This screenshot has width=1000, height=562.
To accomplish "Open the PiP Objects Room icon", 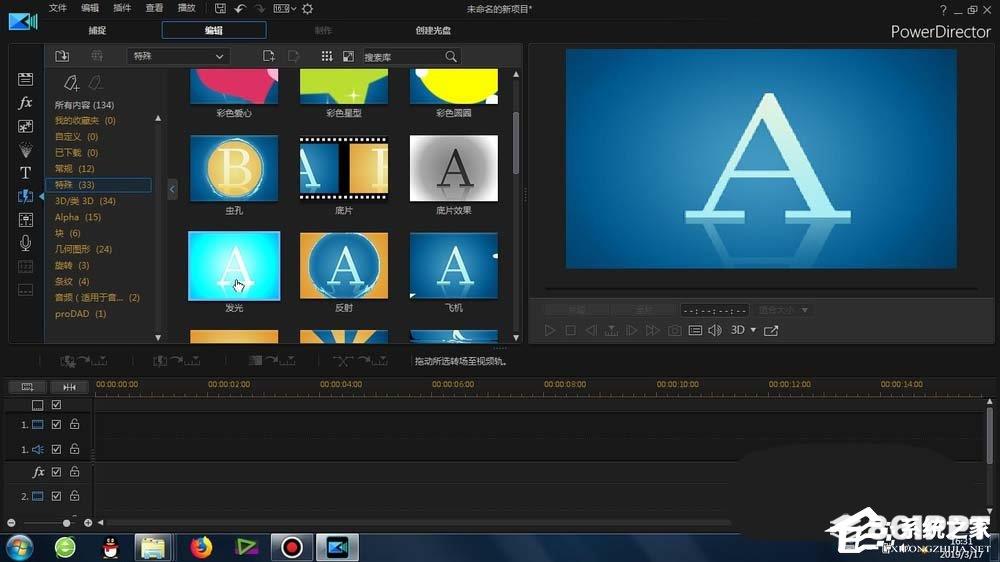I will coord(26,126).
